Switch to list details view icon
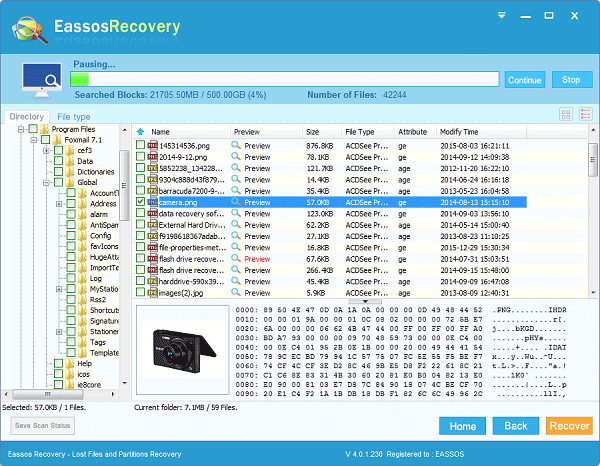The width and height of the screenshot is (600, 466). tap(586, 114)
